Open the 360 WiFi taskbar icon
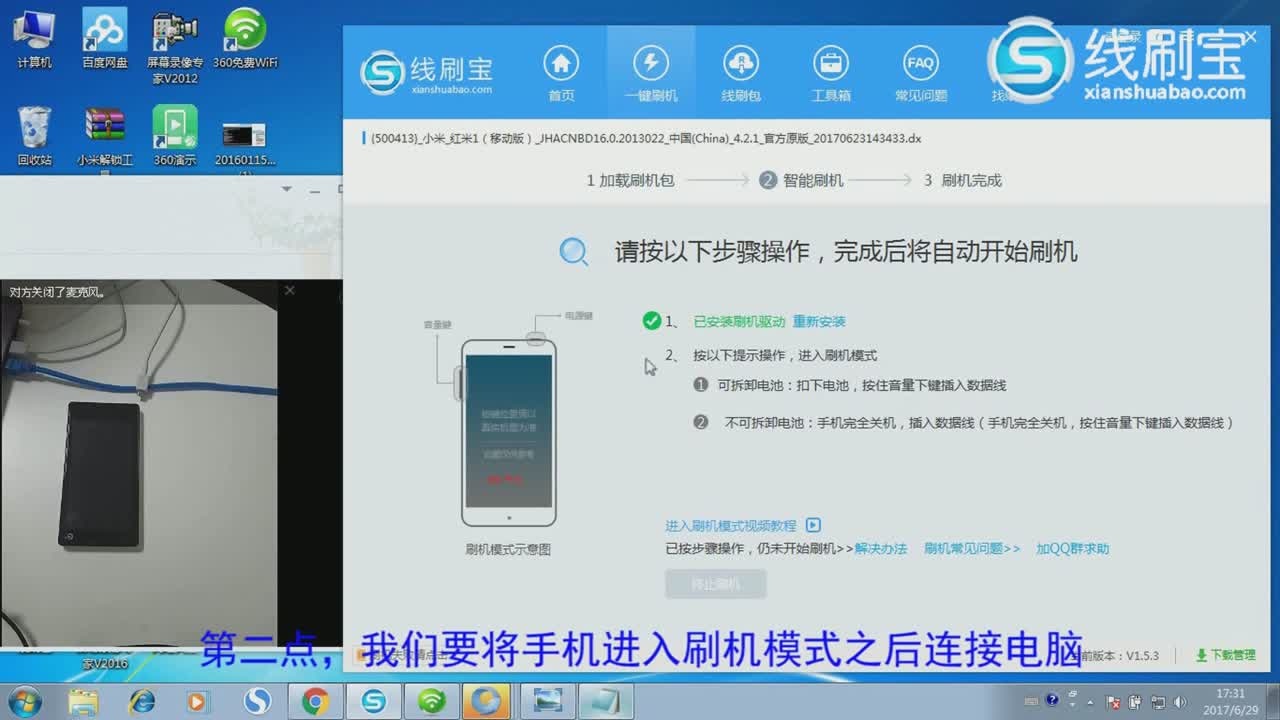This screenshot has height=720, width=1280. [432, 701]
